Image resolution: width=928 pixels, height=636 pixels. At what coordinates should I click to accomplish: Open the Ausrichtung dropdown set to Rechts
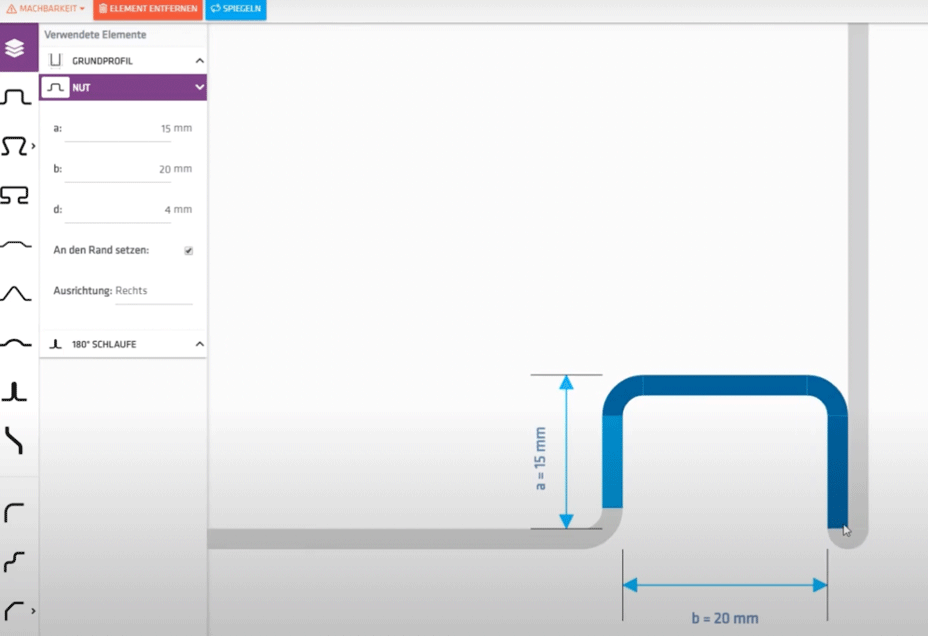152,291
